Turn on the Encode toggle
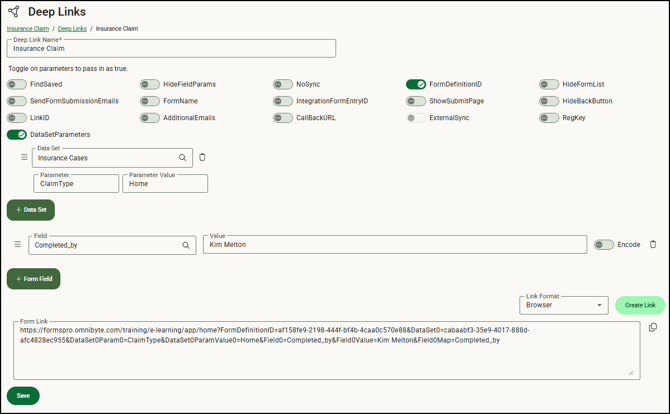The image size is (670, 414). (604, 244)
